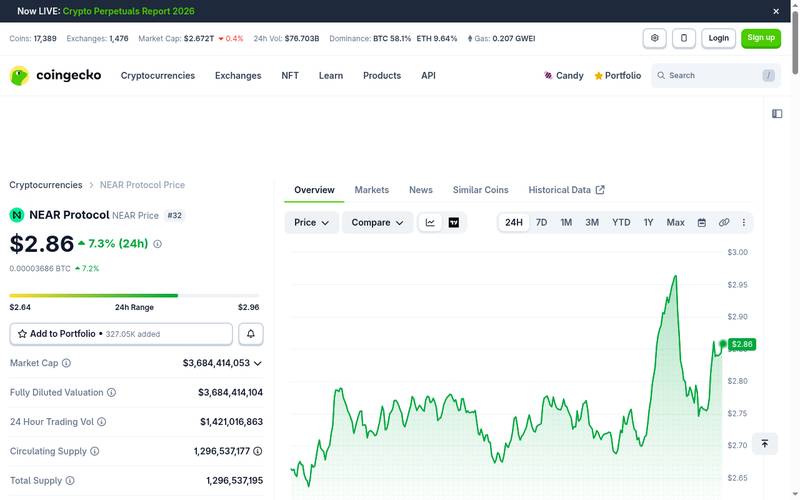Click Add to Portfolio button
Screen dimensions: 800x500
coord(121,334)
